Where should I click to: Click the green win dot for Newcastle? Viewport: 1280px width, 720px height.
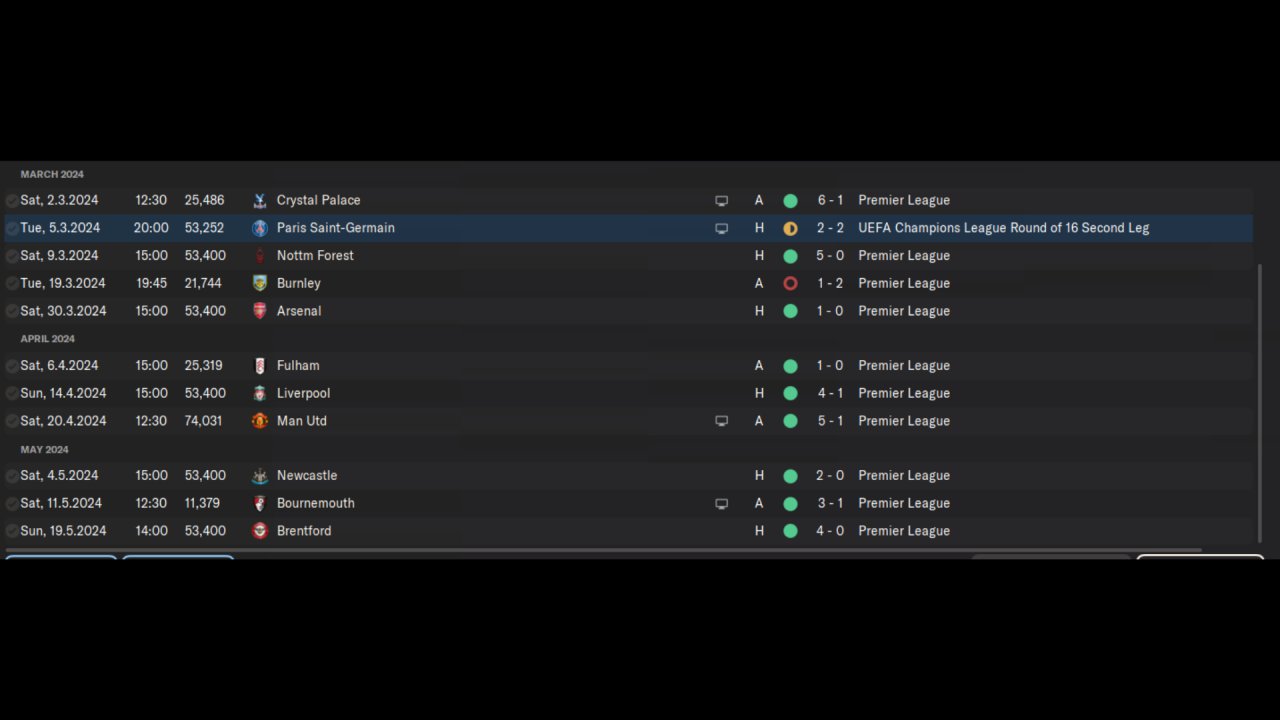tap(790, 476)
